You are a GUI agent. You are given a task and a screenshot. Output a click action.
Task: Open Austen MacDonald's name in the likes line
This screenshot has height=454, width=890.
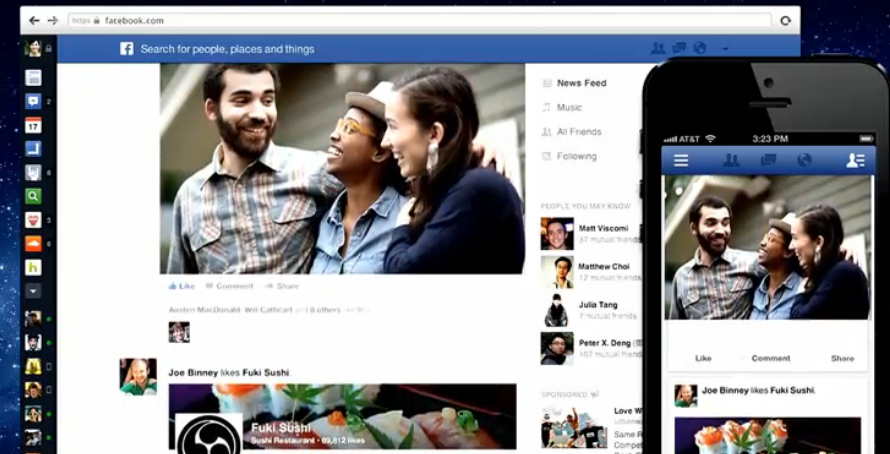coord(204,310)
